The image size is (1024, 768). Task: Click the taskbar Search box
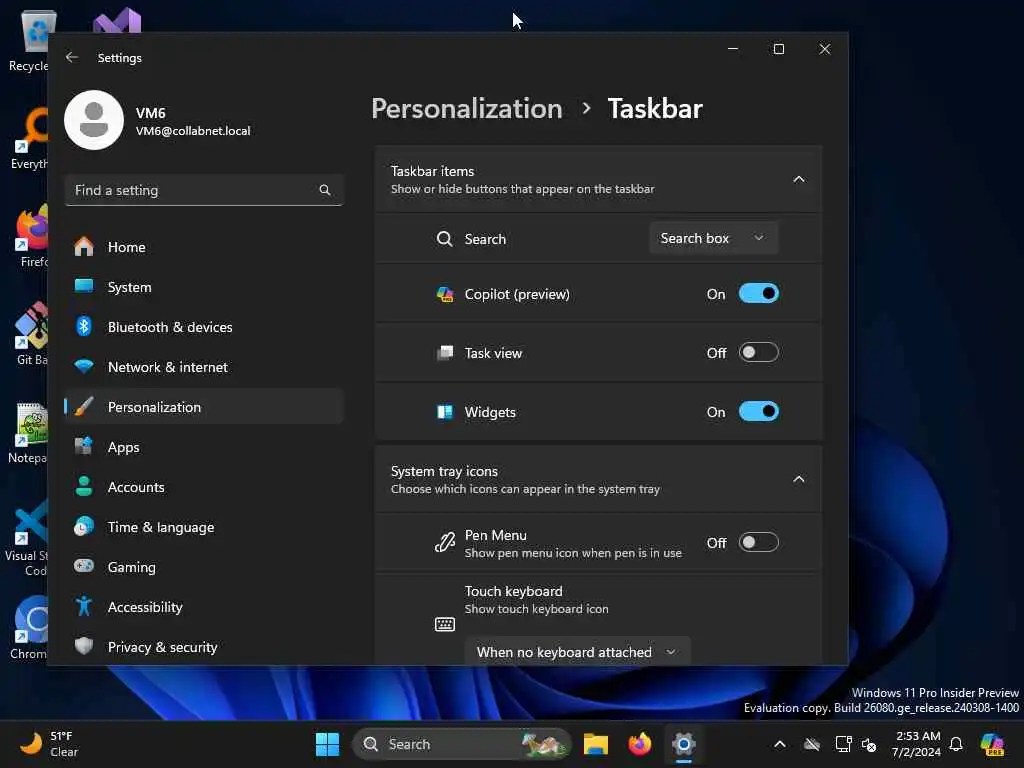tap(461, 744)
